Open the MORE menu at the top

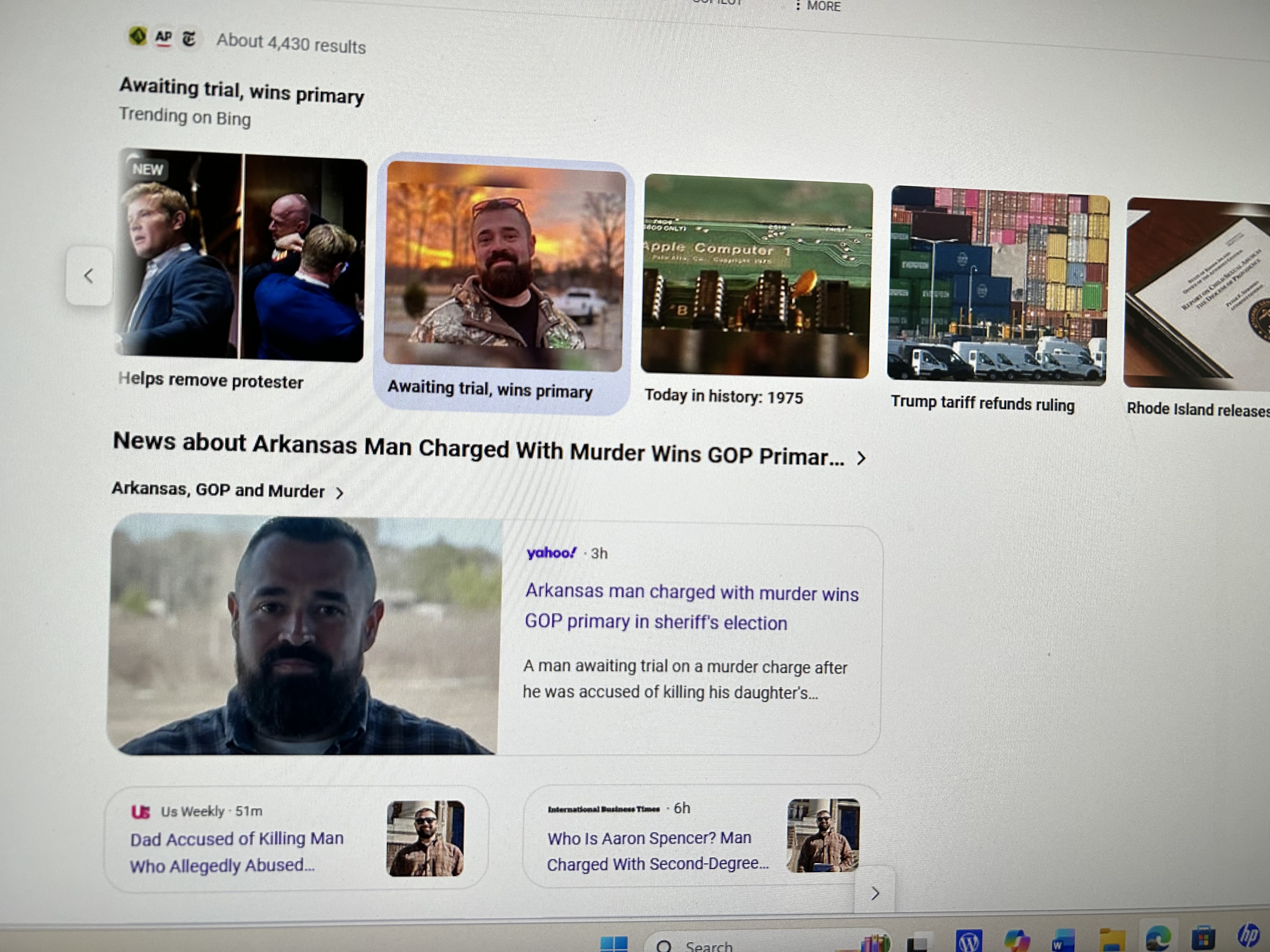[819, 6]
